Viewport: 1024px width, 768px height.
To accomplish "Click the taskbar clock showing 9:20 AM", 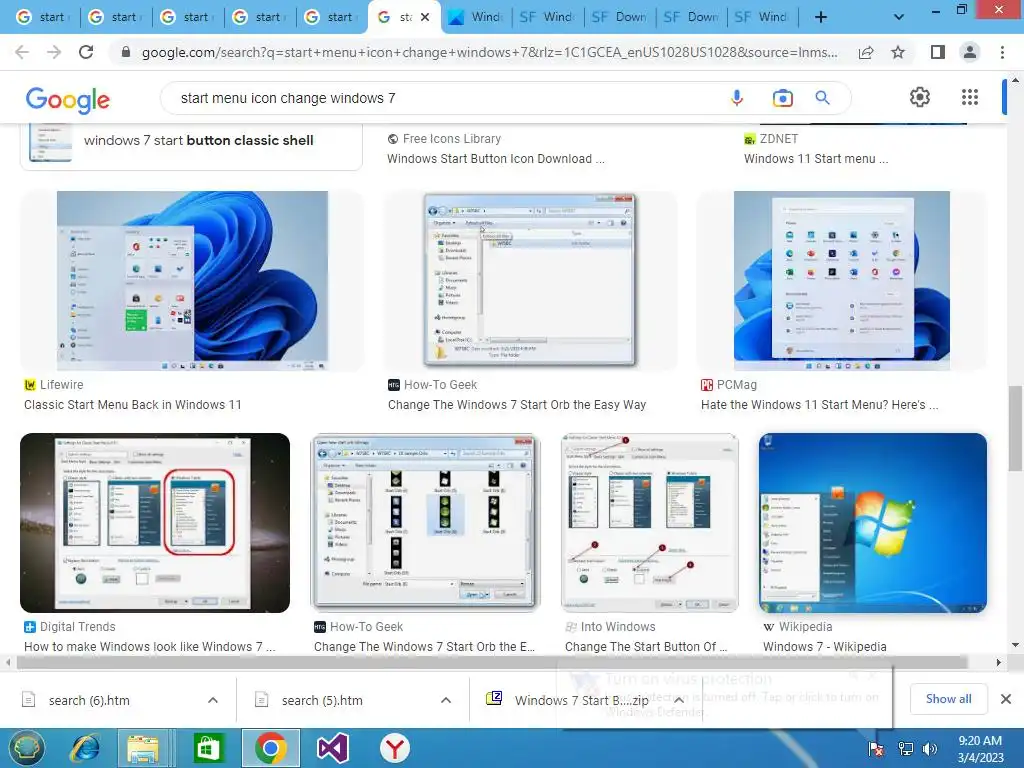I will [x=980, y=749].
